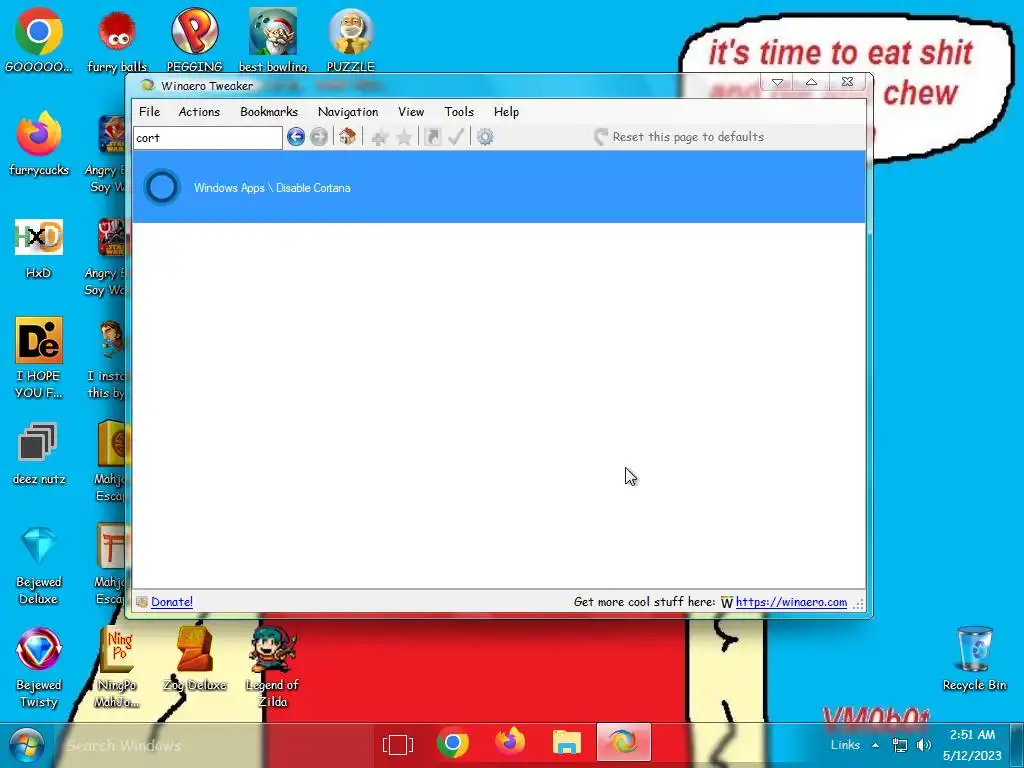Open the HxD desktop icon
Screen dimensions: 1024x768
39,248
